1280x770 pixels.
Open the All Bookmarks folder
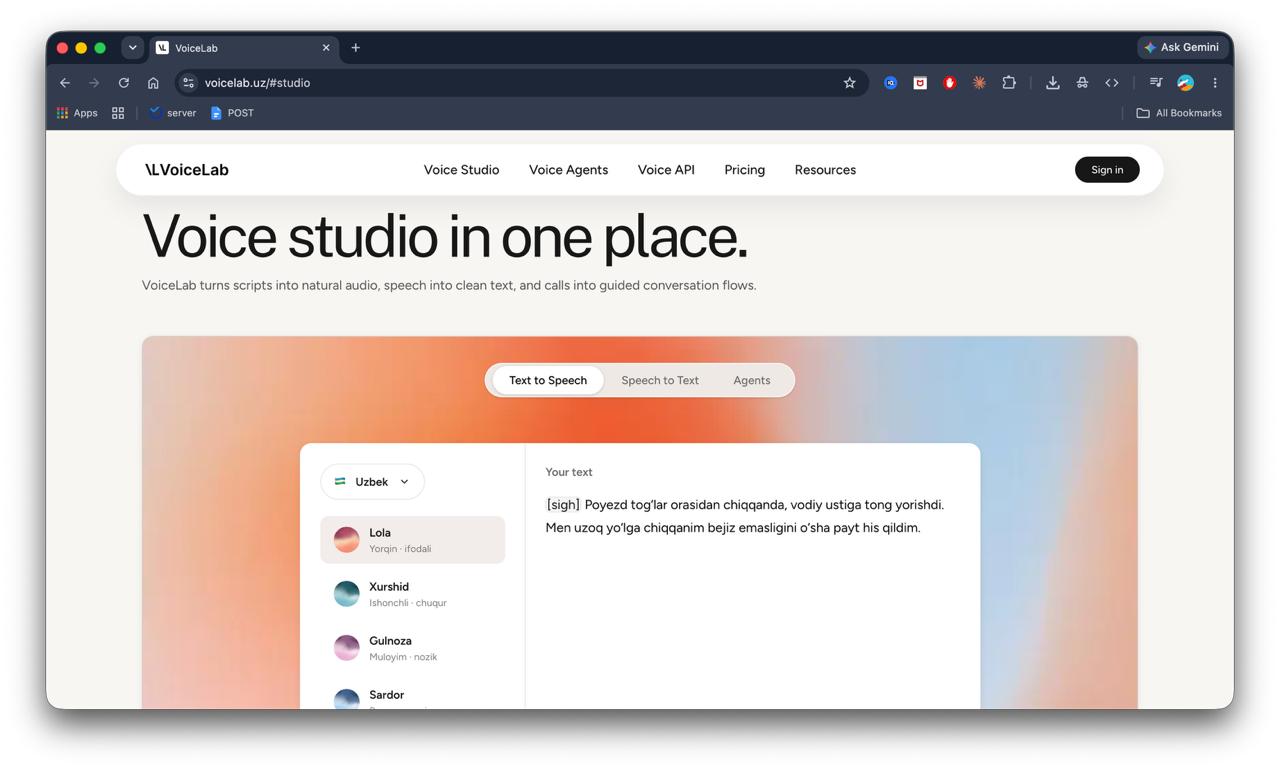coord(1179,113)
